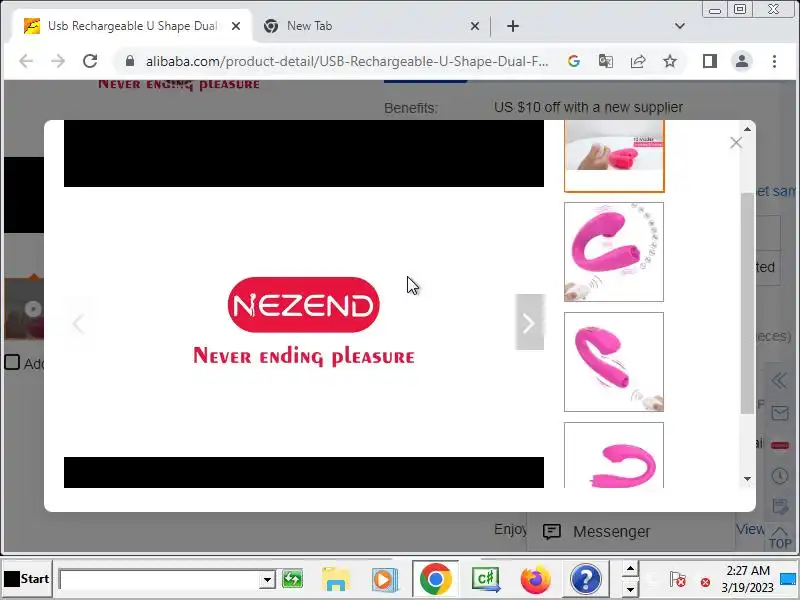Focus the taskbar address input field

159,580
